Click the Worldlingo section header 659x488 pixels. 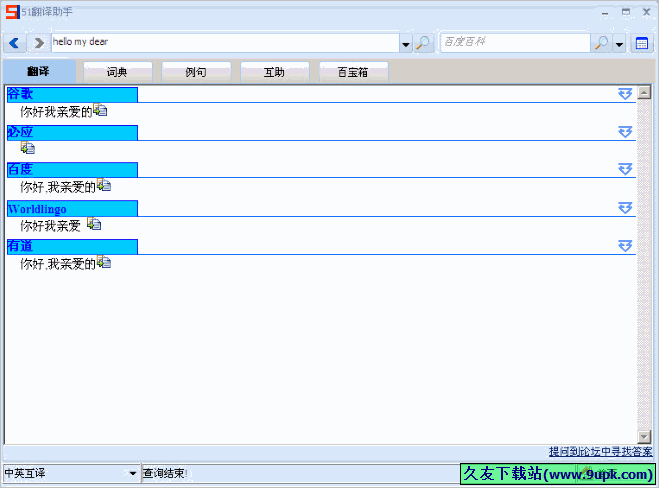point(72,208)
